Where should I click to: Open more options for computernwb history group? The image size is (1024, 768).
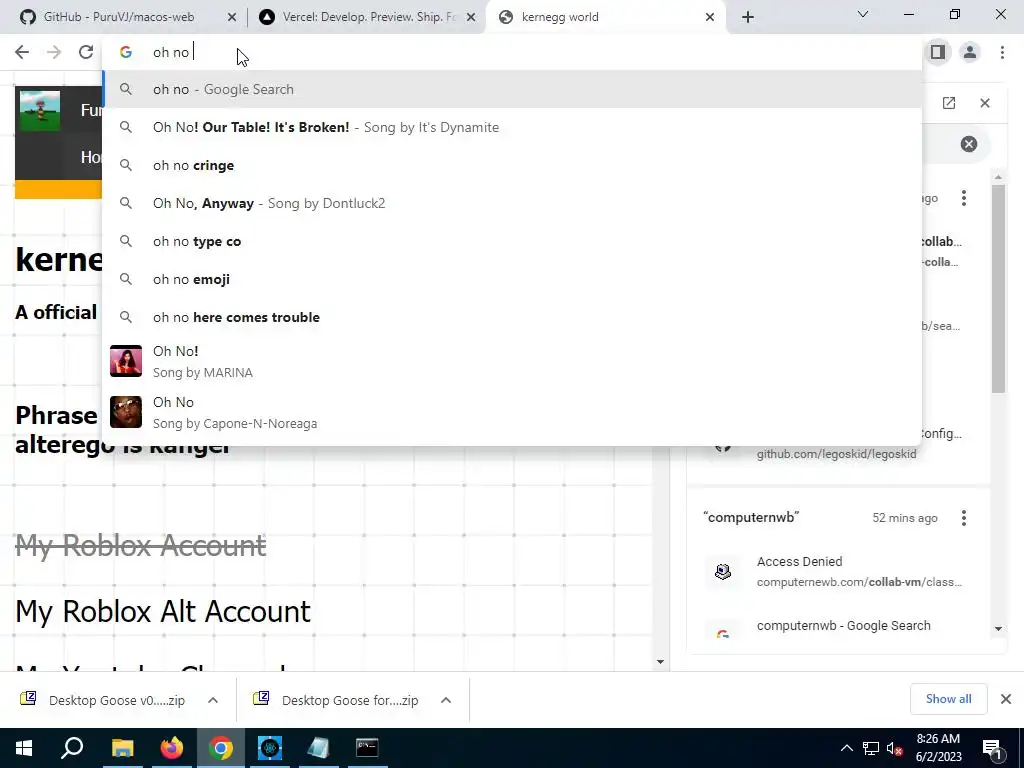[964, 518]
